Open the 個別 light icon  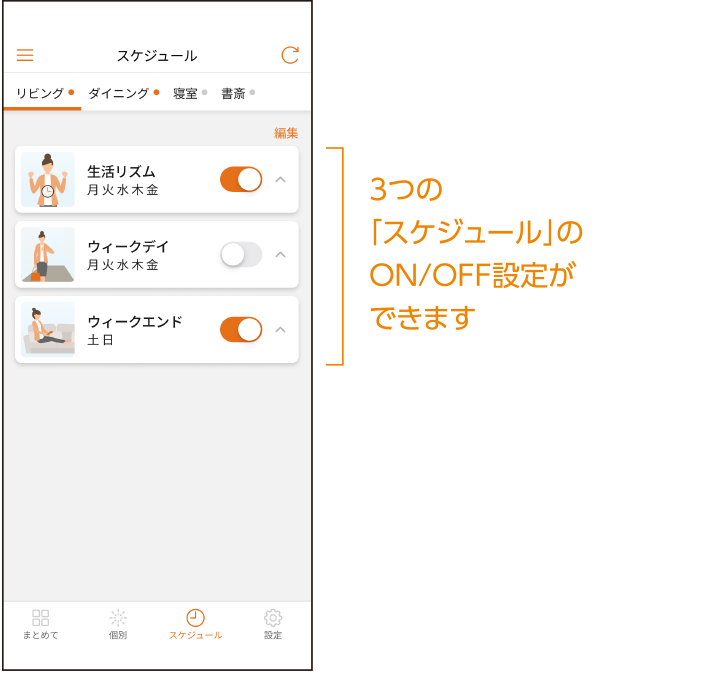(118, 618)
